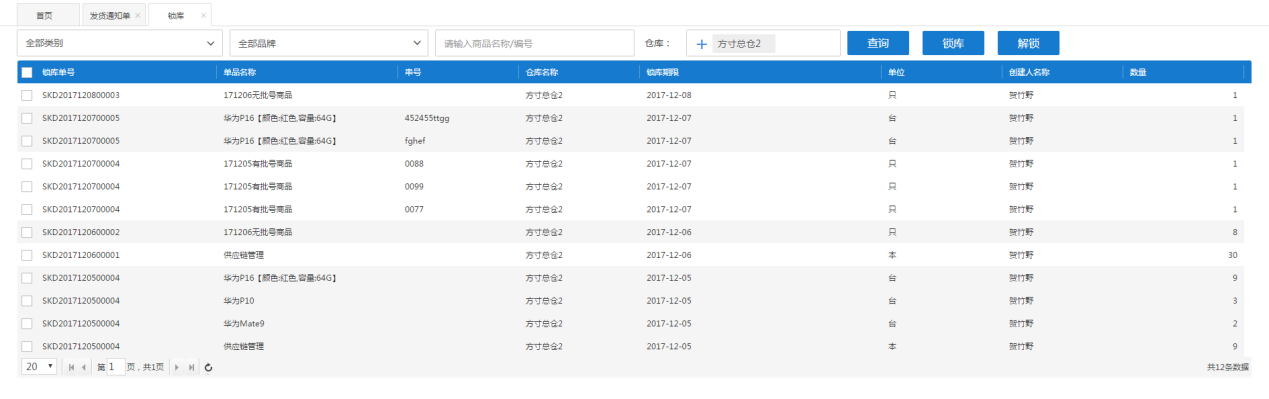Click the serial number fghef
Viewport: 1269px width, 399px height.
(x=416, y=141)
